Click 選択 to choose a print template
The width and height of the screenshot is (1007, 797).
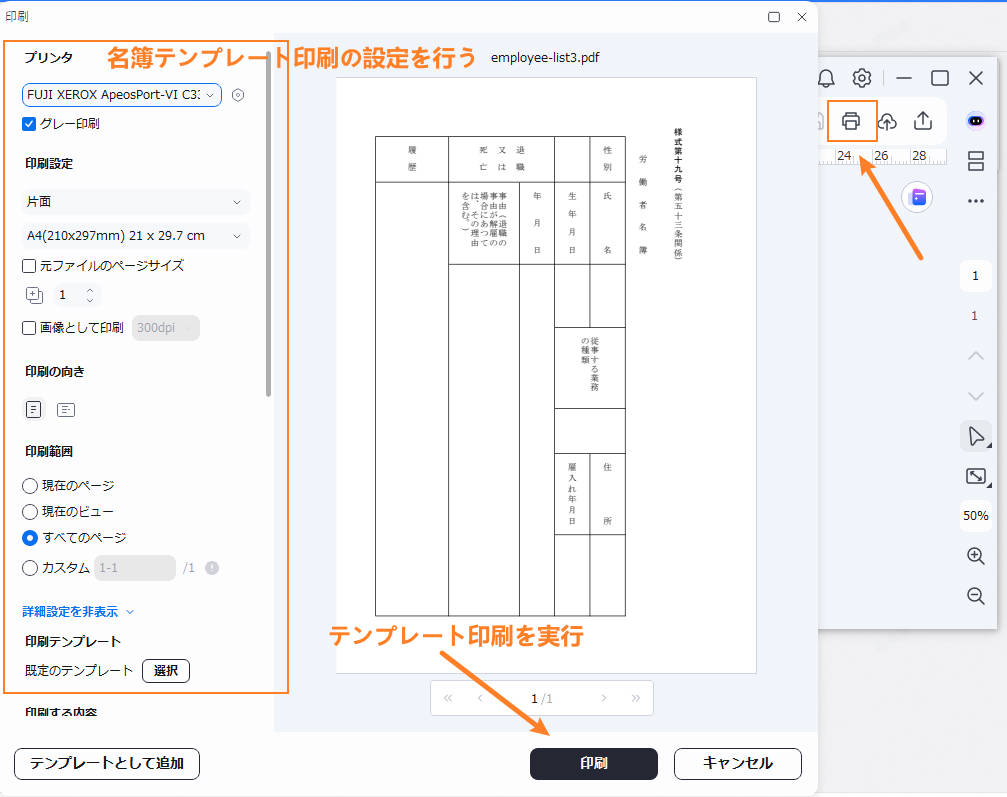point(165,670)
